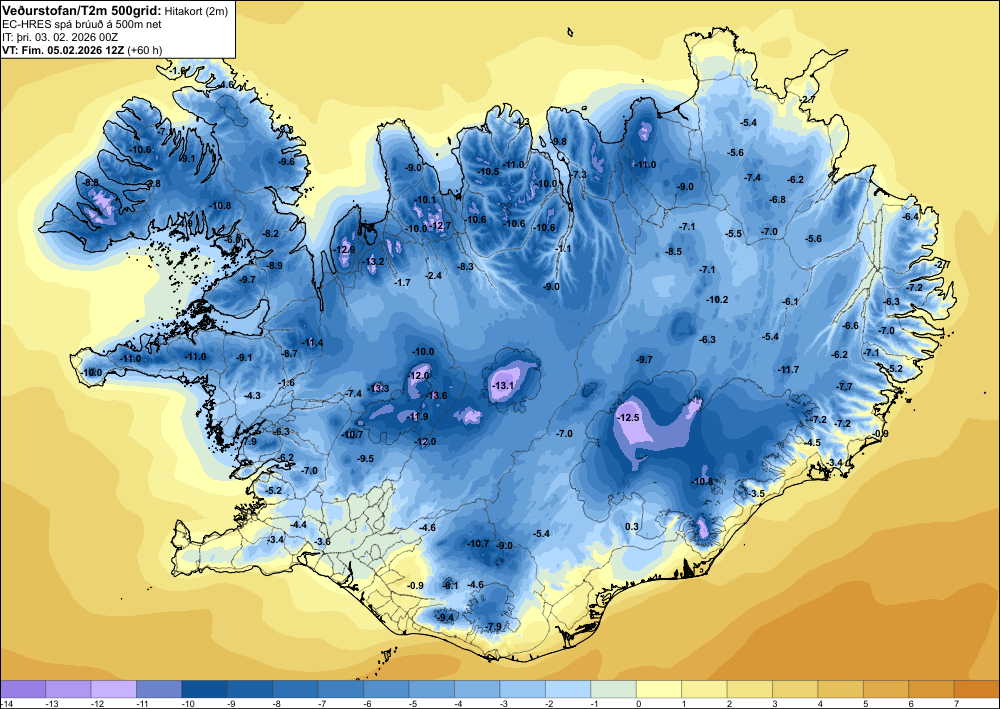Click the -11.4 temperature label
This screenshot has width=1000, height=709.
tap(313, 343)
